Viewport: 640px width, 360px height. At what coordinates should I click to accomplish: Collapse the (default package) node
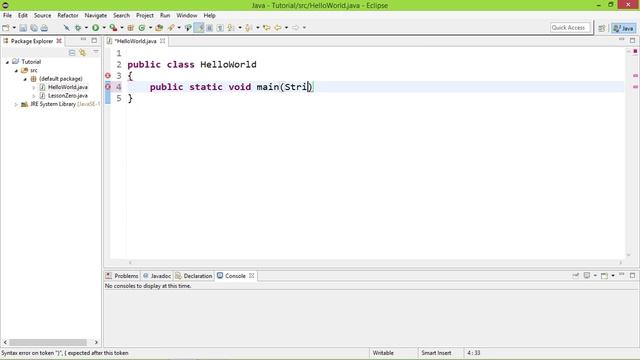point(25,79)
